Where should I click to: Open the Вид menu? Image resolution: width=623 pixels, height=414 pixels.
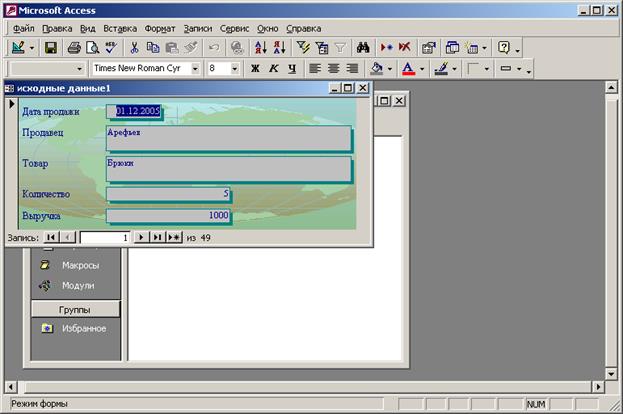88,29
